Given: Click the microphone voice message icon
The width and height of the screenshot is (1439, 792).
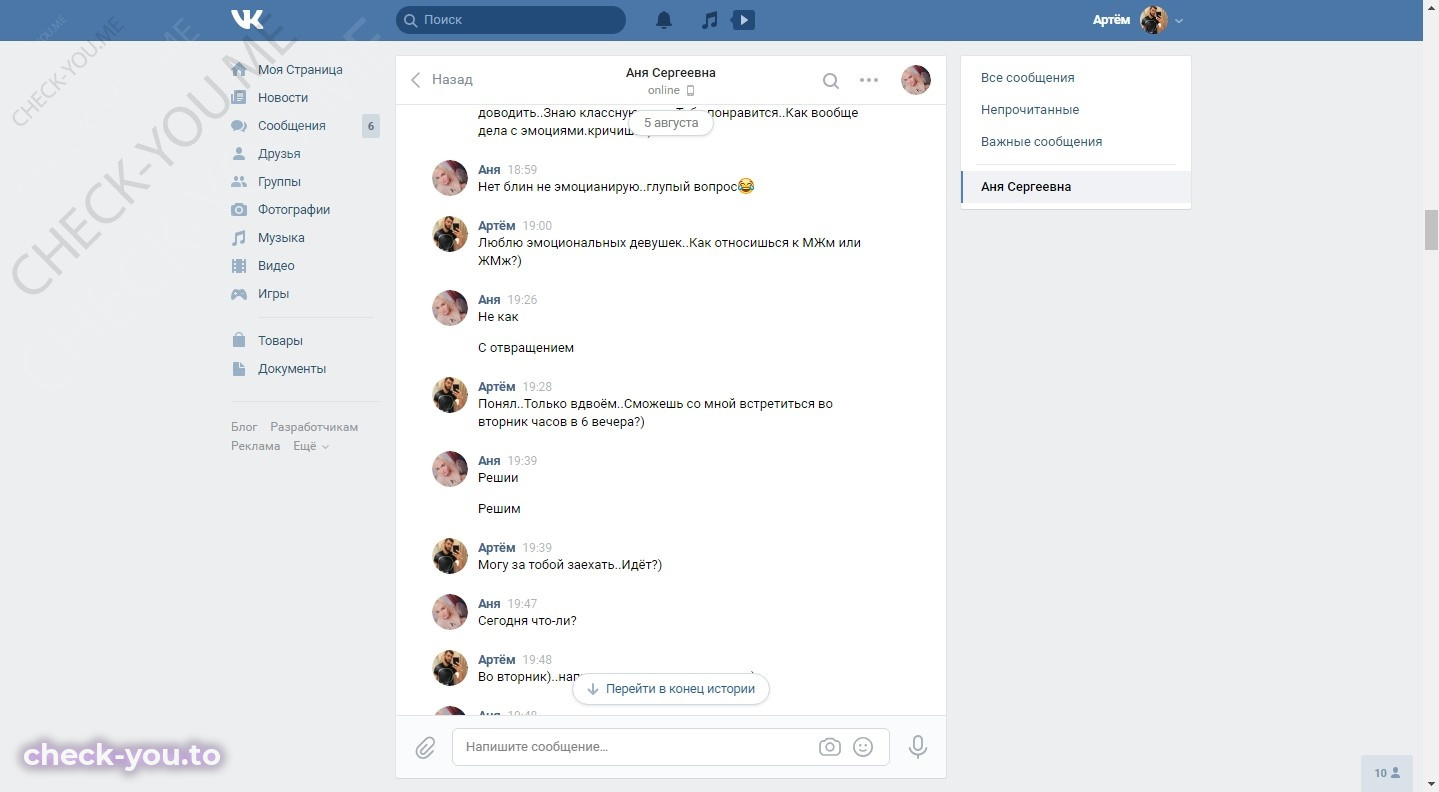Looking at the screenshot, I should 917,747.
